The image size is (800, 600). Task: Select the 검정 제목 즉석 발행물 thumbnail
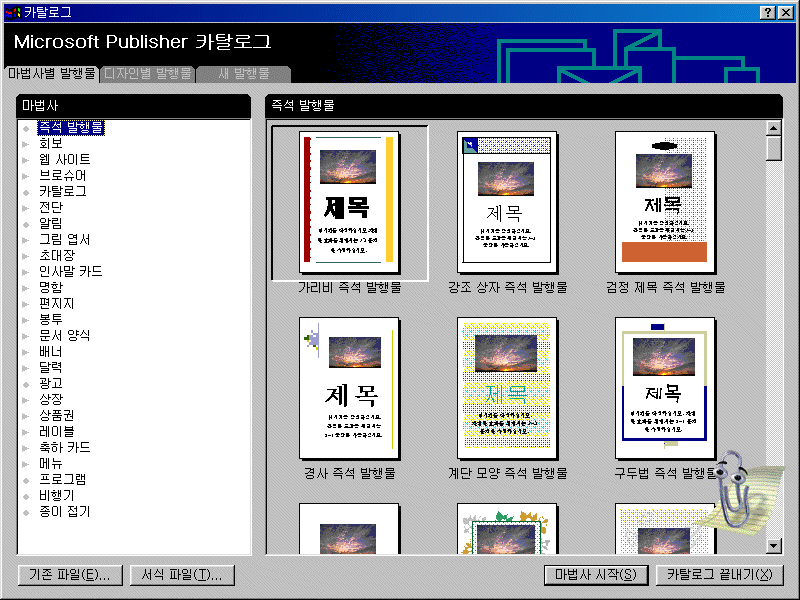665,203
